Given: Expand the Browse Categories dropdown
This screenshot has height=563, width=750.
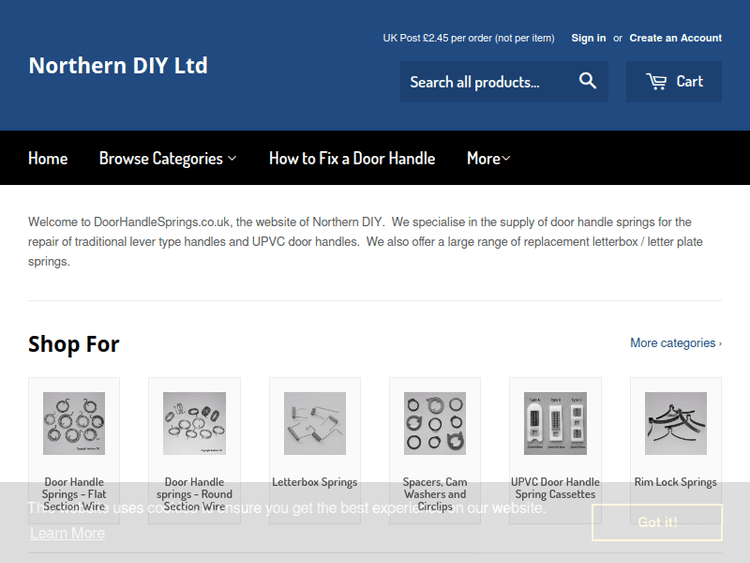Looking at the screenshot, I should [168, 158].
